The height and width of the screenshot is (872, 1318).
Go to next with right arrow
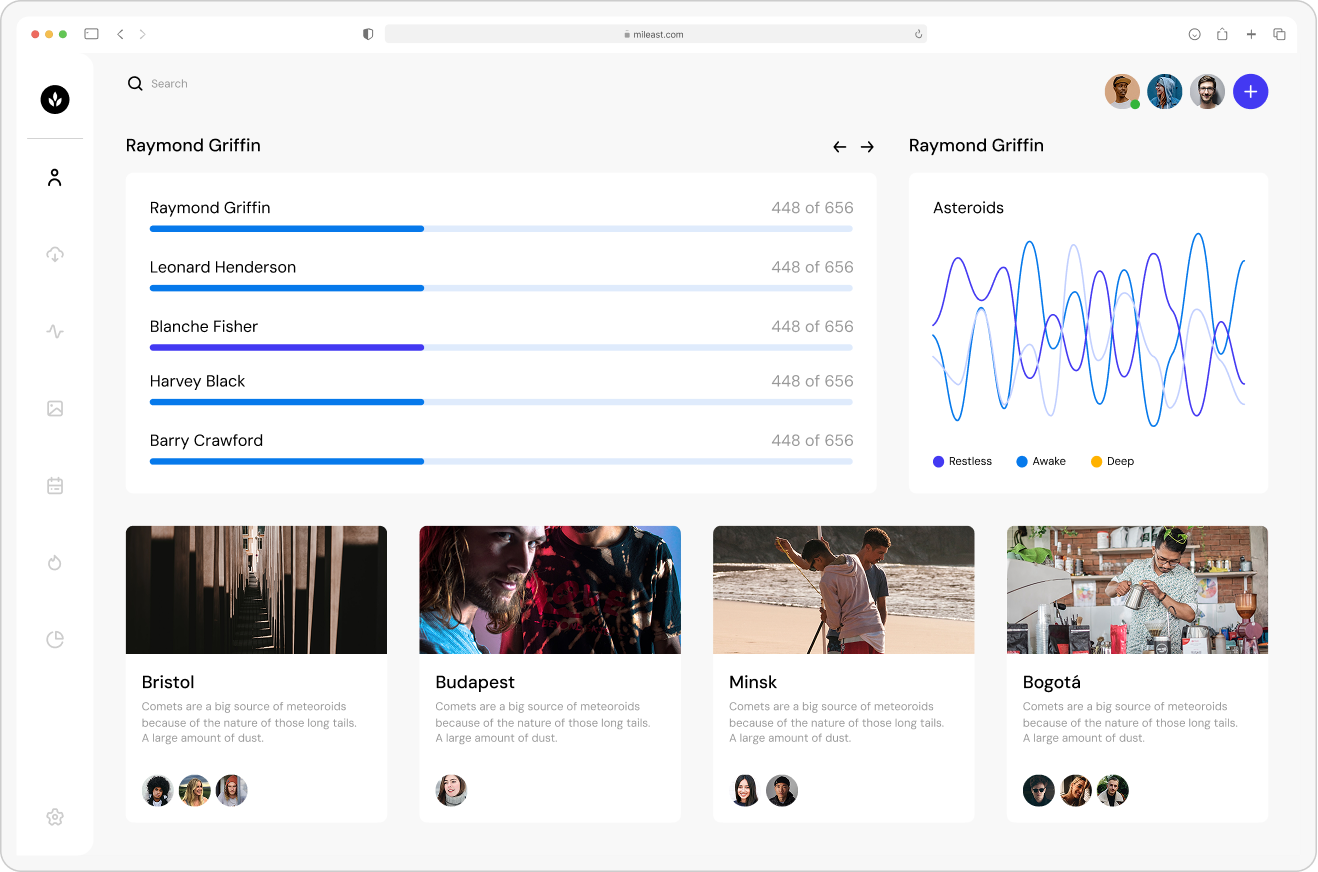(867, 147)
